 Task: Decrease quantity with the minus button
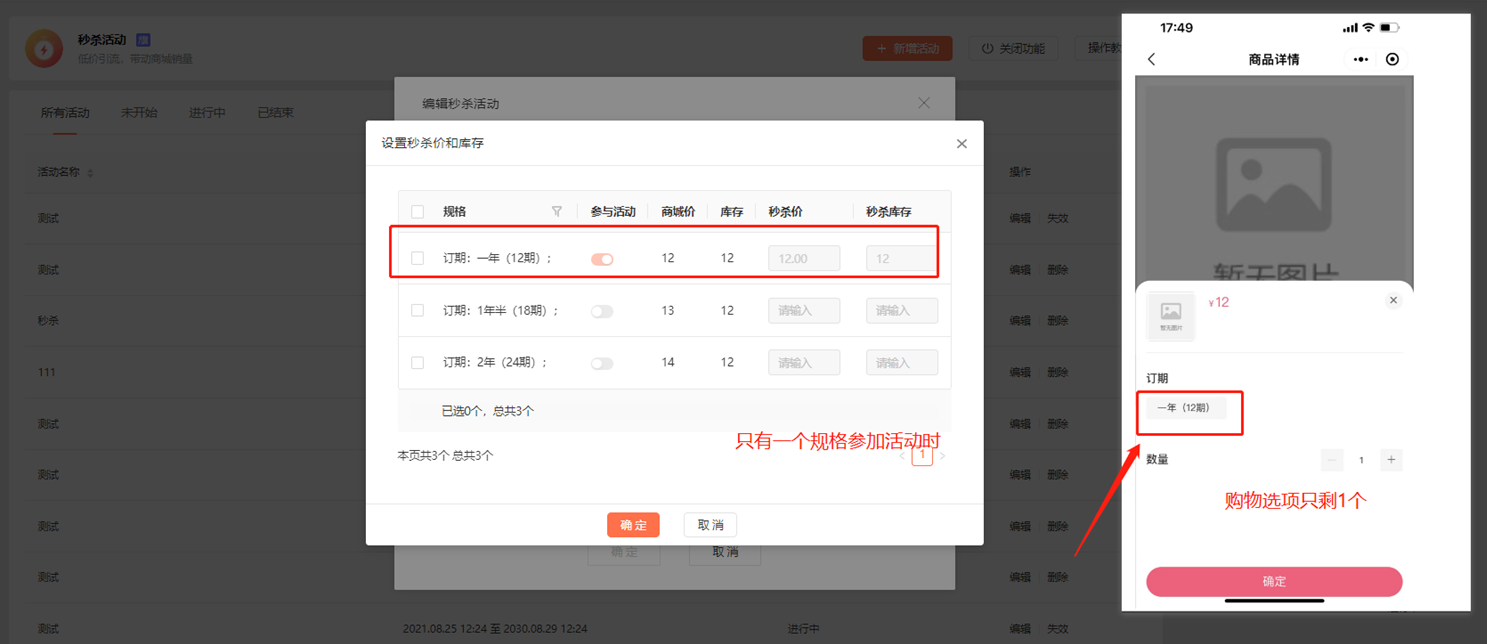1332,460
